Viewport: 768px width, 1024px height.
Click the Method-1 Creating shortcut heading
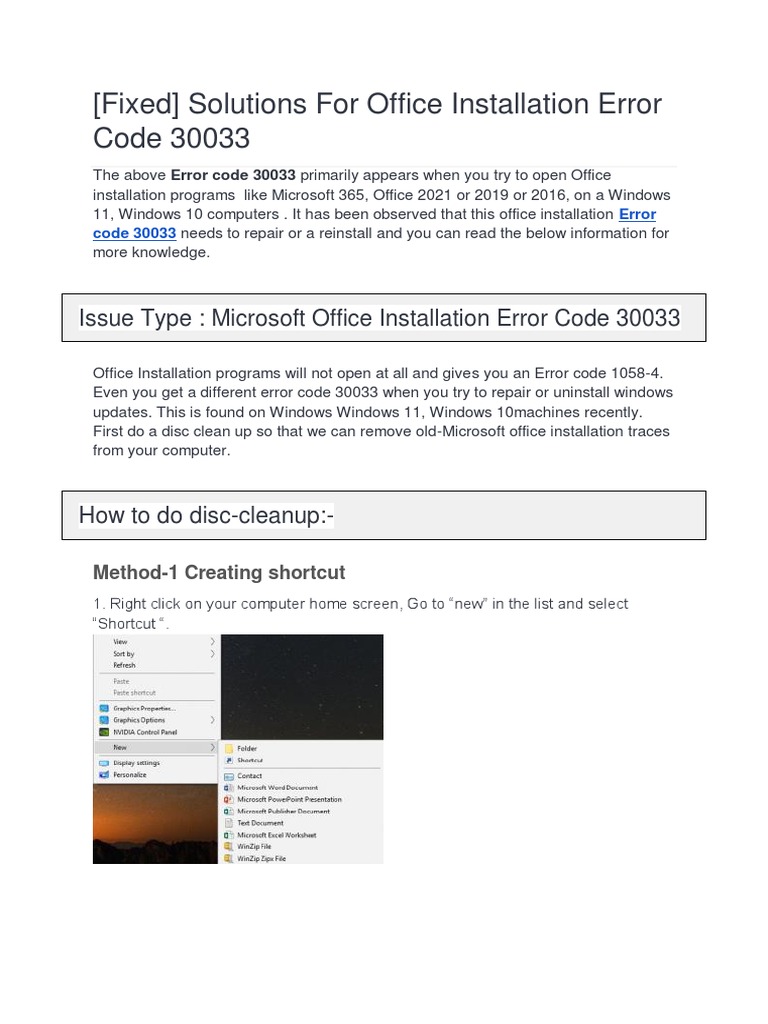(219, 572)
